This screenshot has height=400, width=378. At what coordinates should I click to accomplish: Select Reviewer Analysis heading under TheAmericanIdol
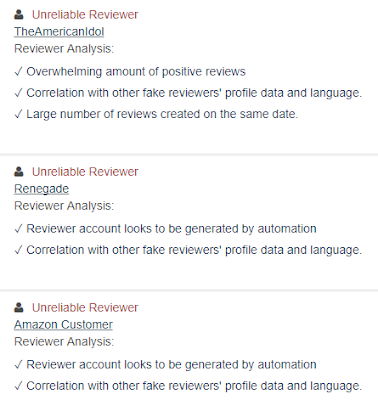pos(64,49)
